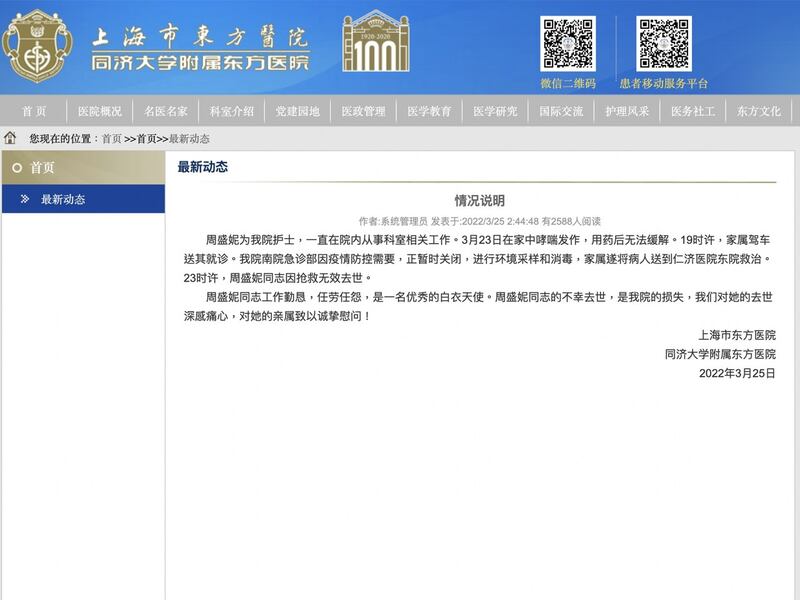The image size is (800, 600).
Task: Open 国际交流 in navigation bar
Action: click(561, 111)
